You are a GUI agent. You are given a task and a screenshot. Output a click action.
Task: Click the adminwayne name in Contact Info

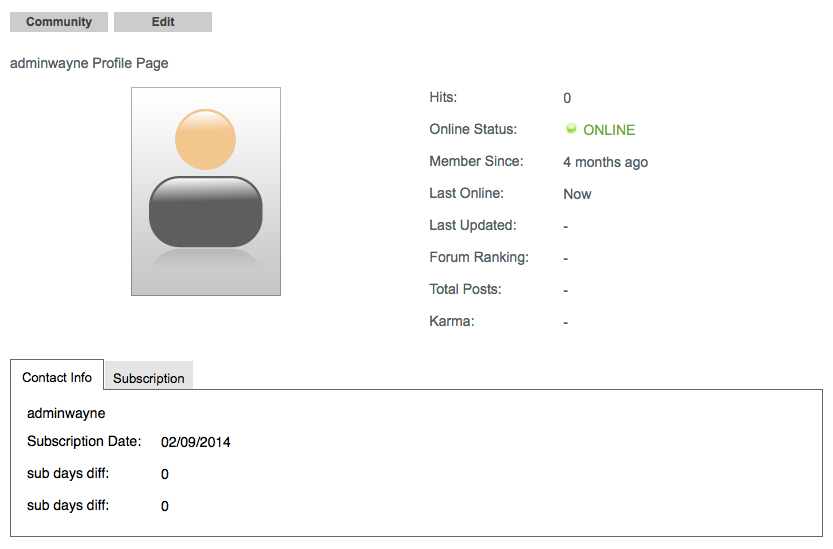tap(66, 413)
